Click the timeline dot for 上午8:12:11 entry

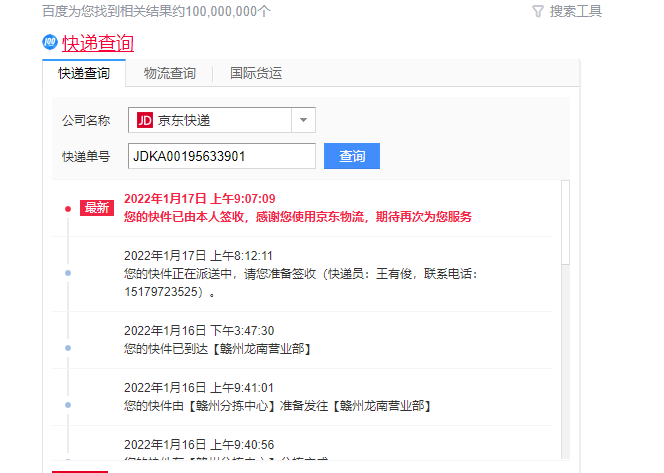(x=68, y=273)
